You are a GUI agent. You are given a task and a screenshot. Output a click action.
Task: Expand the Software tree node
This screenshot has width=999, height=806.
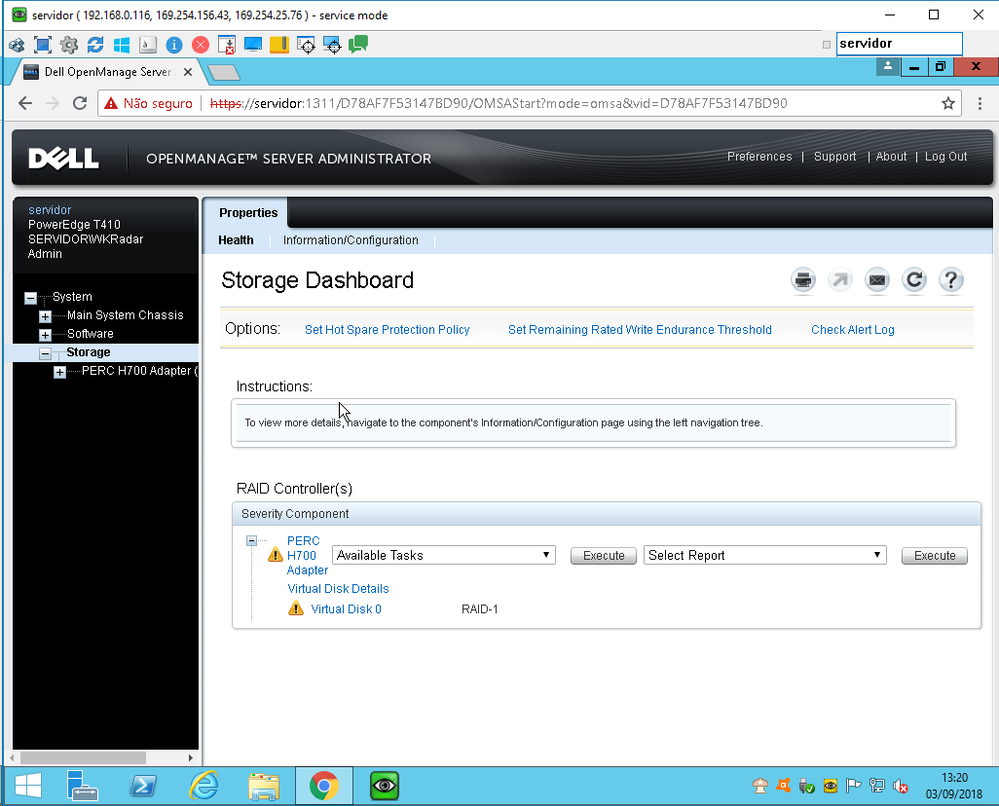(x=45, y=335)
